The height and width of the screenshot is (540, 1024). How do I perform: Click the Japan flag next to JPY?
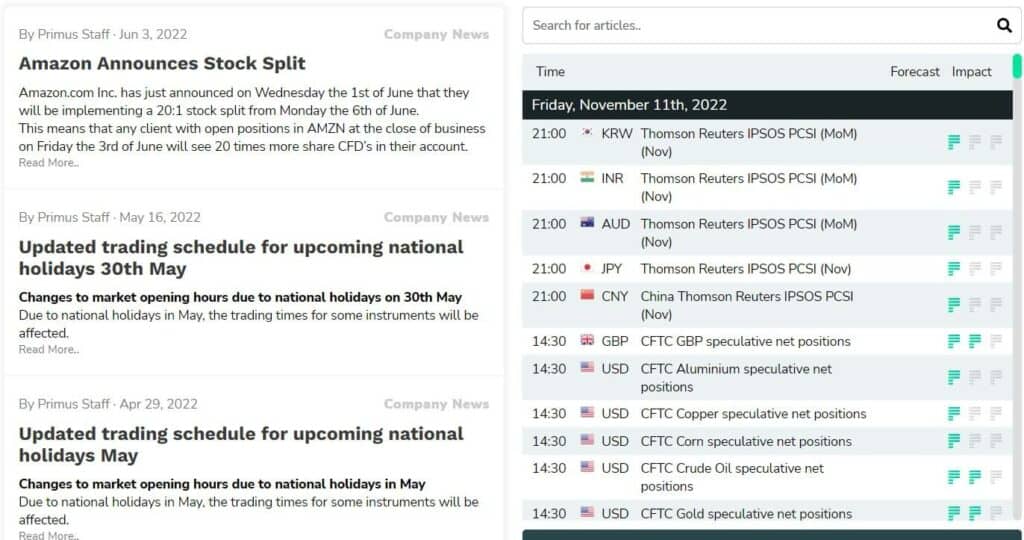tap(587, 268)
